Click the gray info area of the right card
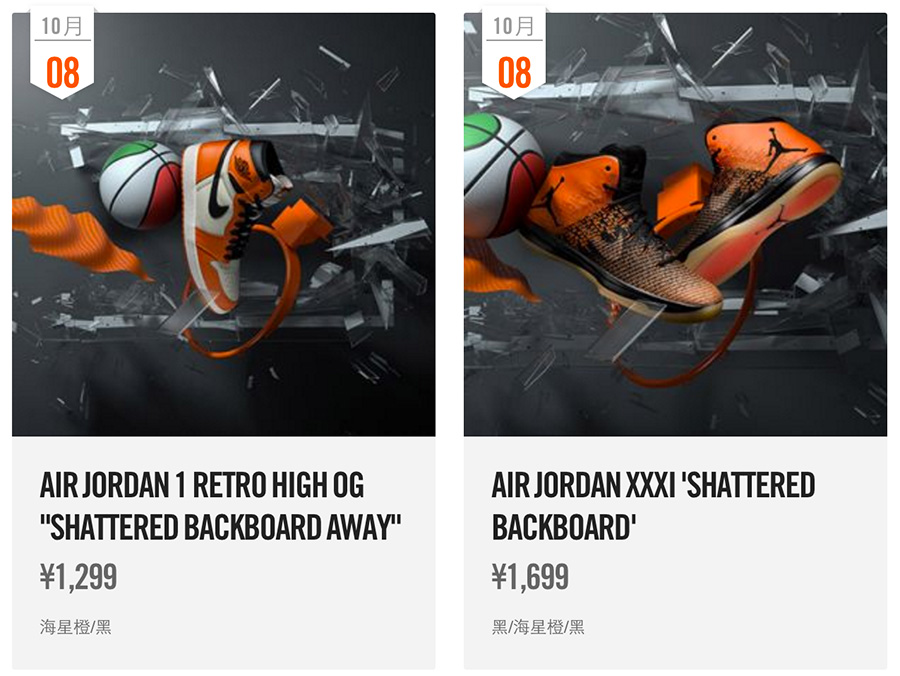The width and height of the screenshot is (900, 676). point(675,552)
